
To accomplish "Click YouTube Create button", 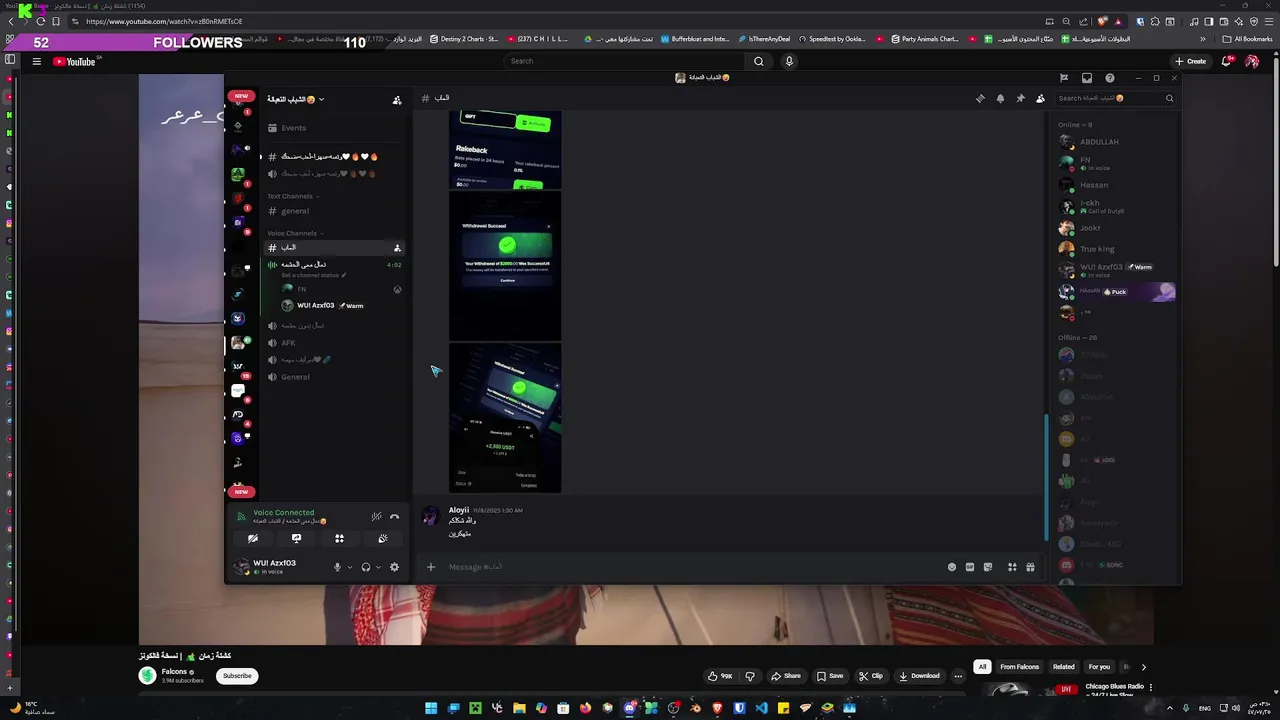I will [1190, 61].
